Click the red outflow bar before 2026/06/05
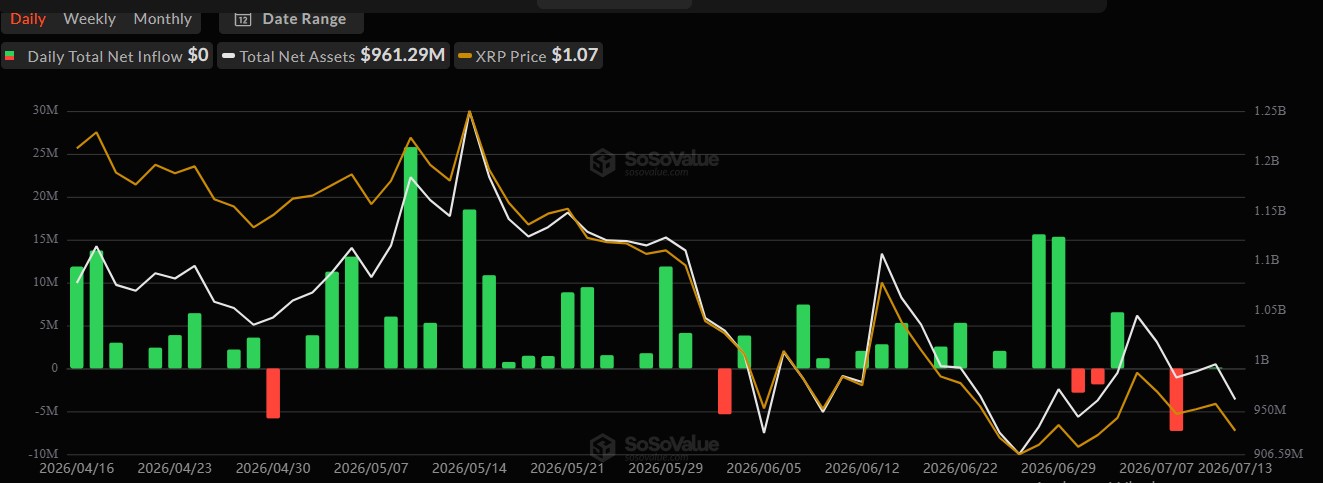This screenshot has height=483, width=1323. [x=725, y=390]
